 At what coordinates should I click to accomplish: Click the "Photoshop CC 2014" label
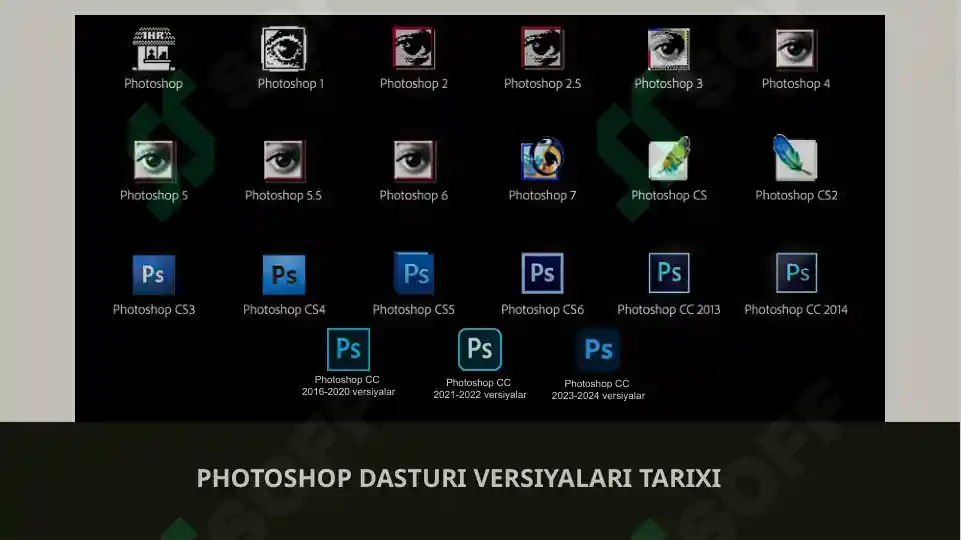(x=796, y=310)
